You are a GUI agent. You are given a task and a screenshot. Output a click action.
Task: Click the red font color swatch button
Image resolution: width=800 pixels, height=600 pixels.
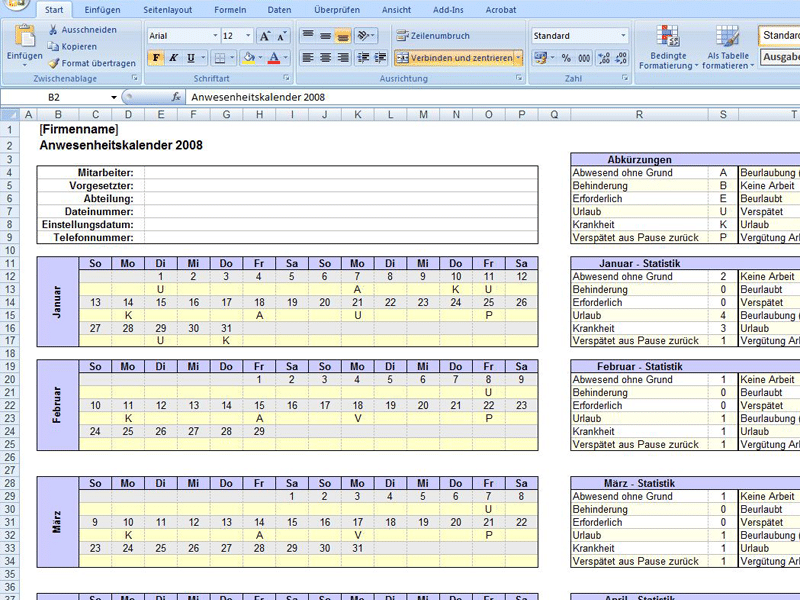273,58
